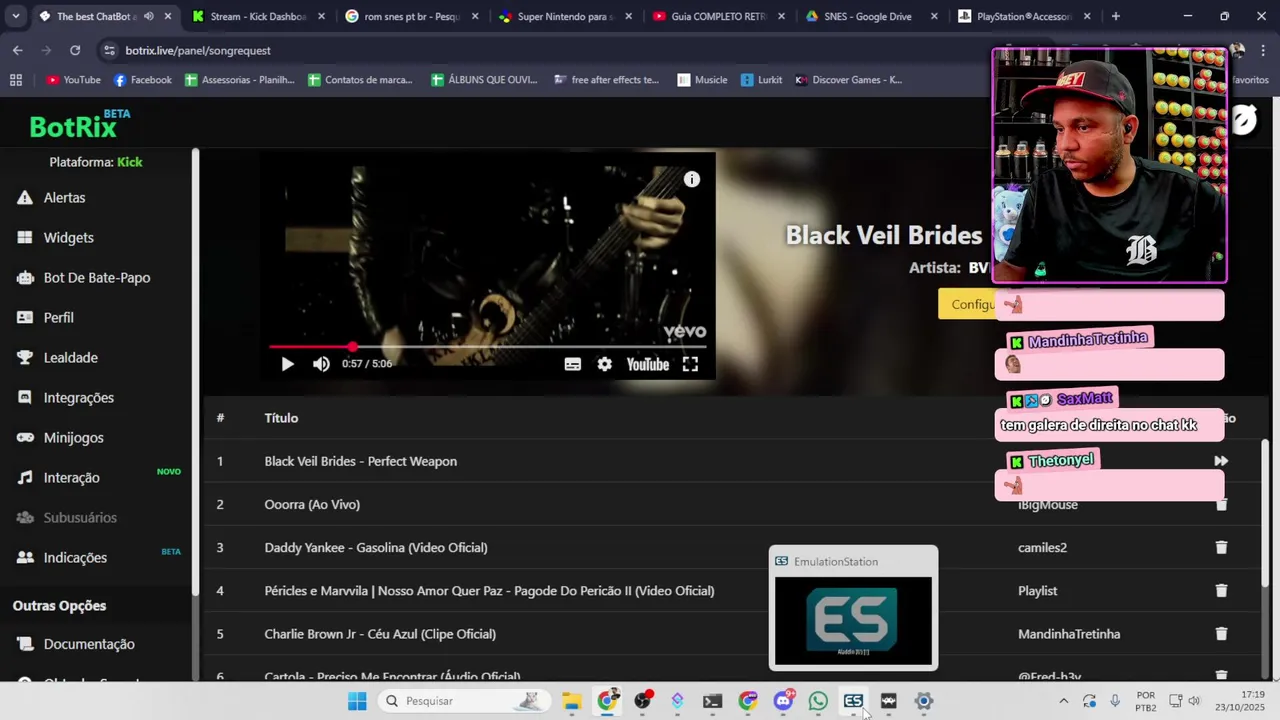1280x720 pixels.
Task: Open Minijogos in the sidebar
Action: tap(73, 438)
